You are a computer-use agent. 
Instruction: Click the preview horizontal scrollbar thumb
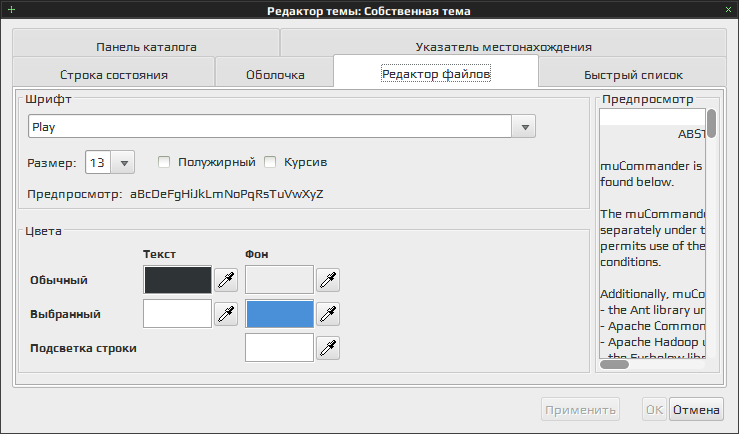click(614, 364)
